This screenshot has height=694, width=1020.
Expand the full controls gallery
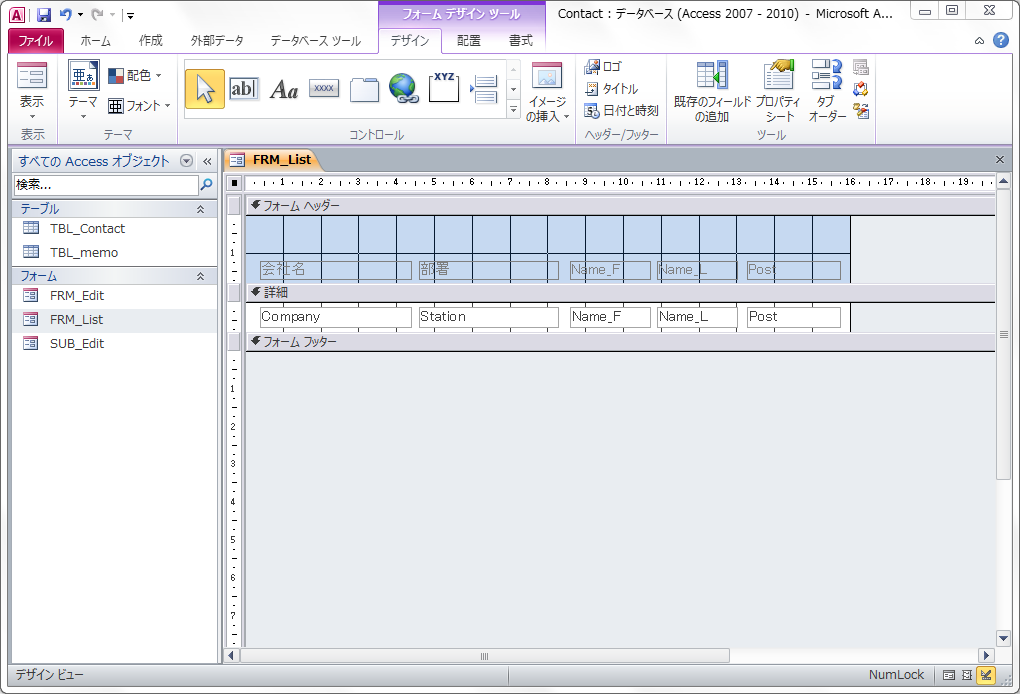click(513, 111)
